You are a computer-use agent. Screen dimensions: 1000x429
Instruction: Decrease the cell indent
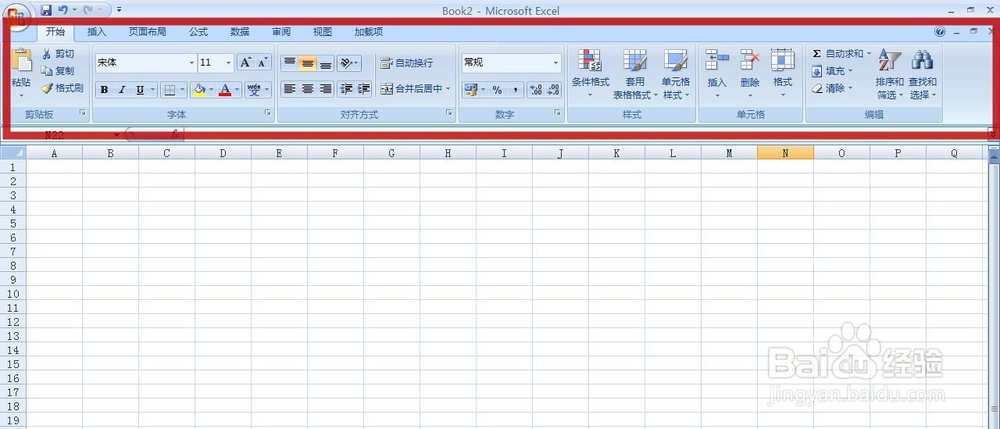click(x=346, y=89)
